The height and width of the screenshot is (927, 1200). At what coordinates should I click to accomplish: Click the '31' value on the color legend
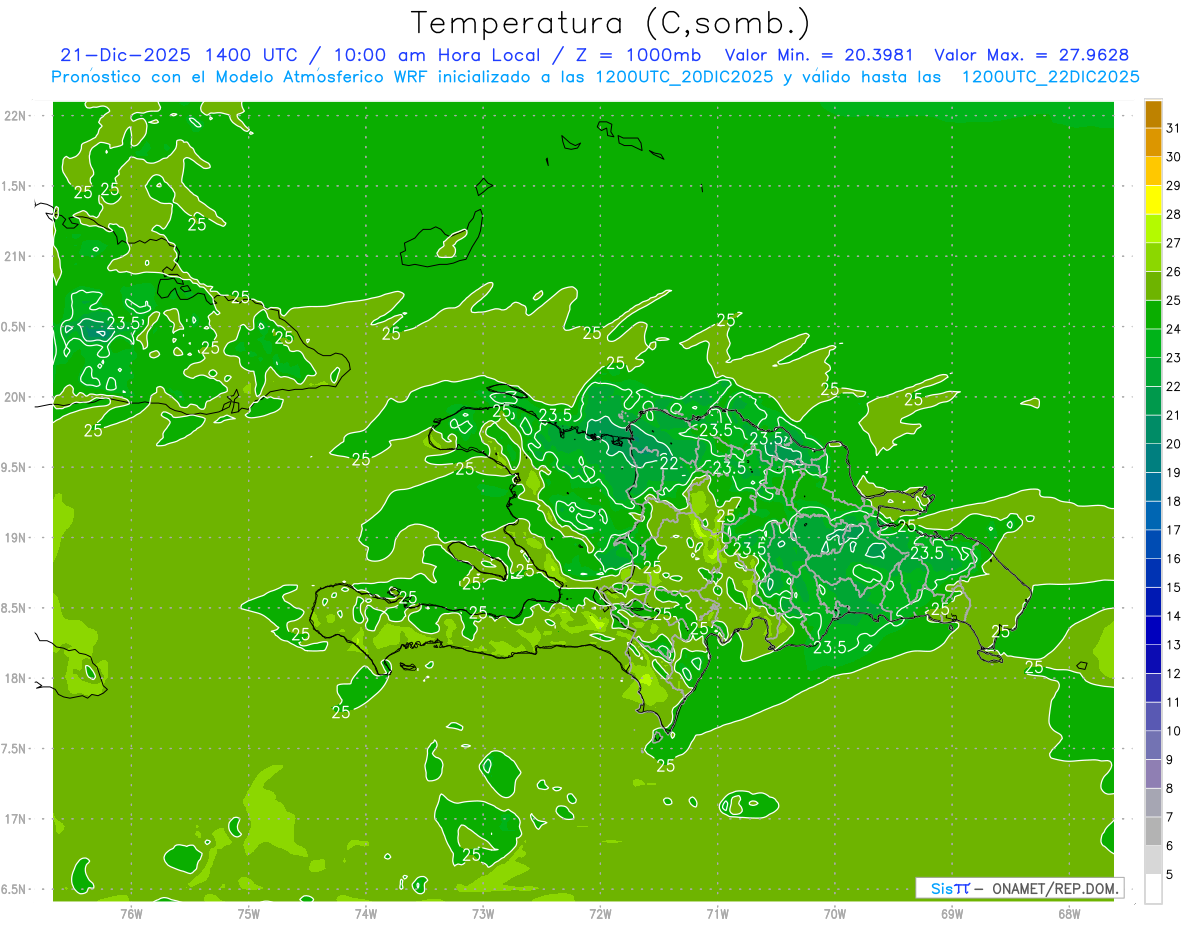click(1173, 128)
